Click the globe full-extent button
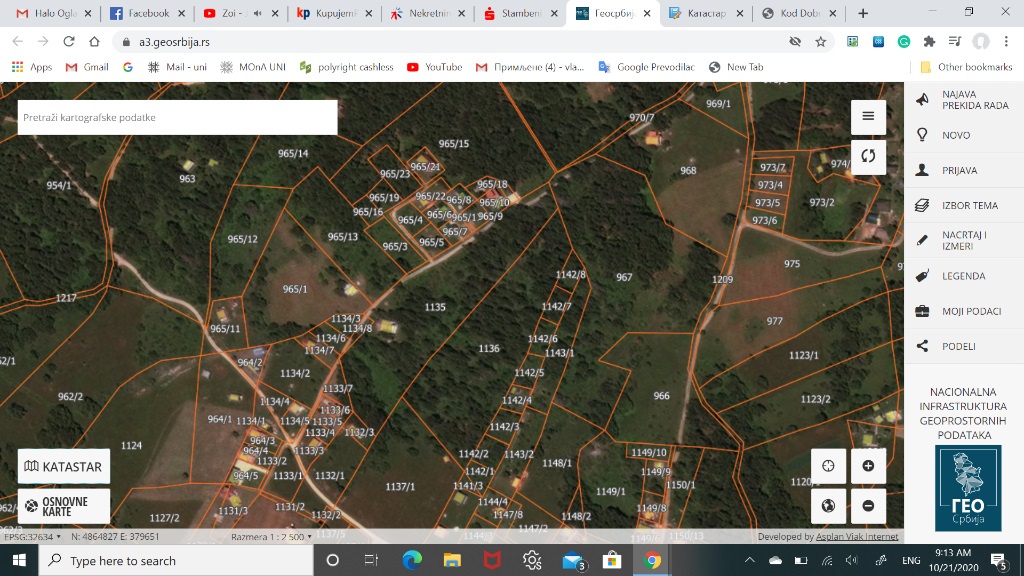The image size is (1024, 576). tap(828, 506)
